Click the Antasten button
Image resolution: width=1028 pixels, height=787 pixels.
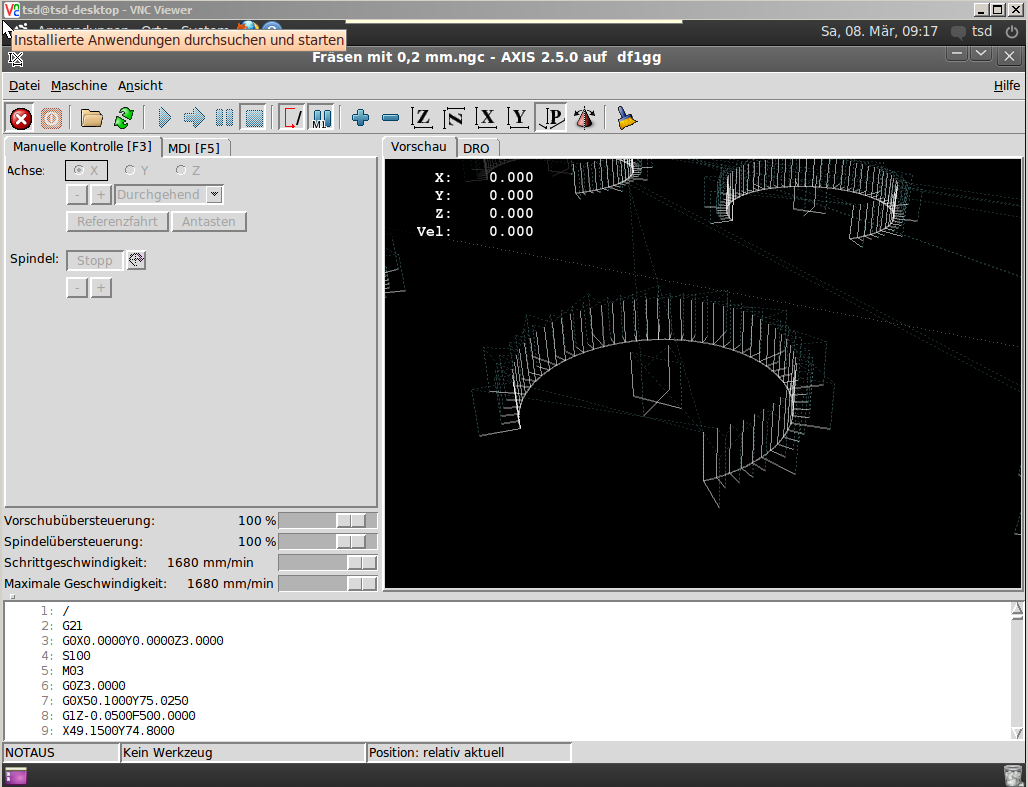pyautogui.click(x=208, y=222)
